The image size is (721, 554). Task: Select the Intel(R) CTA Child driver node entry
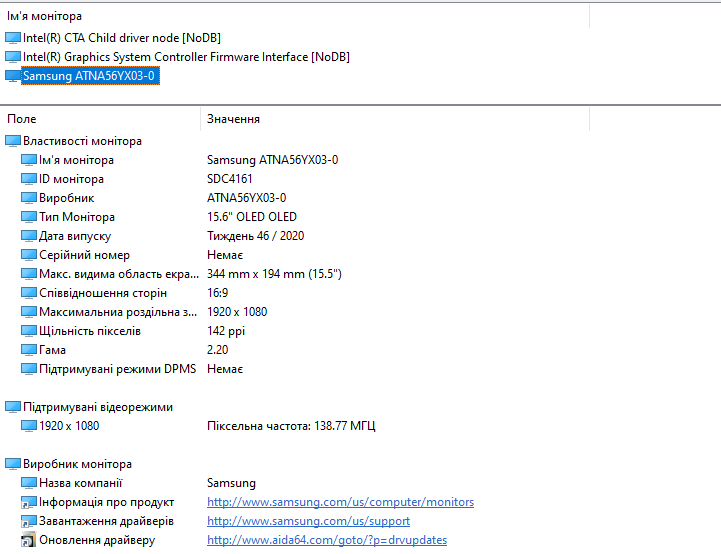(x=122, y=38)
